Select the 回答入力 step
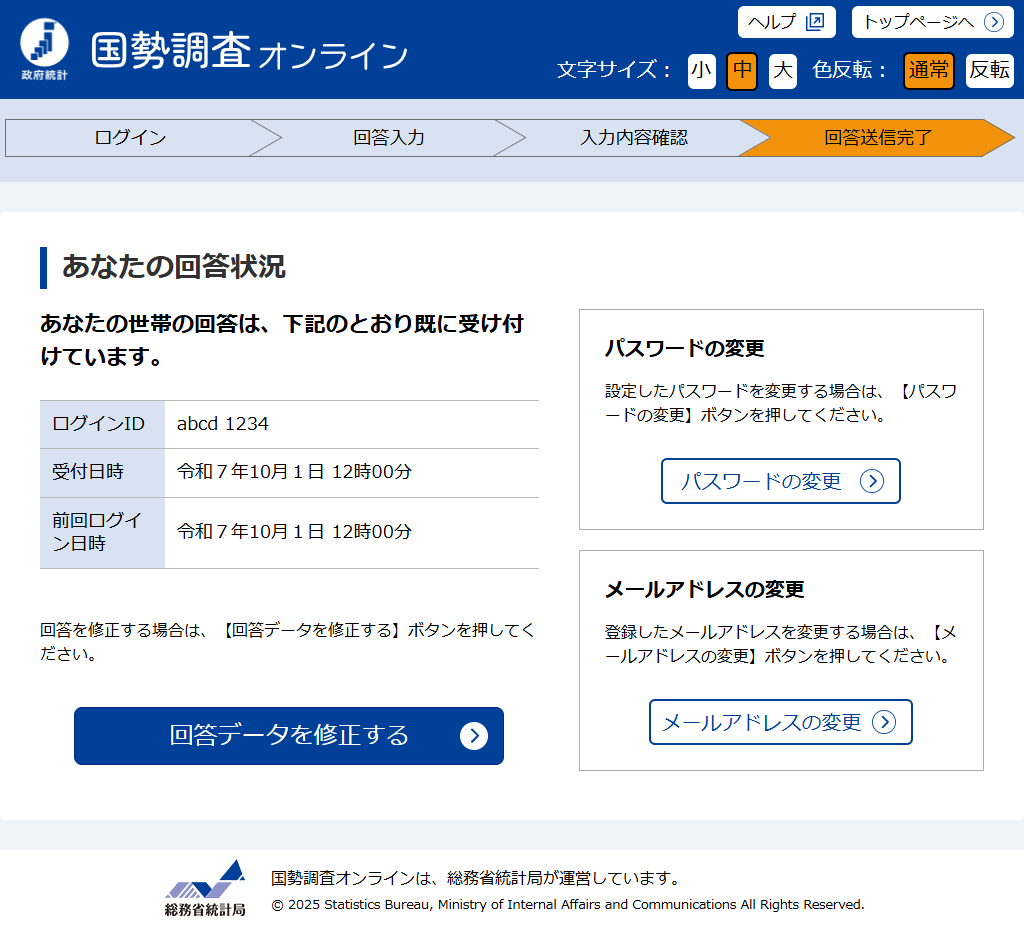The width and height of the screenshot is (1024, 932). tap(389, 138)
